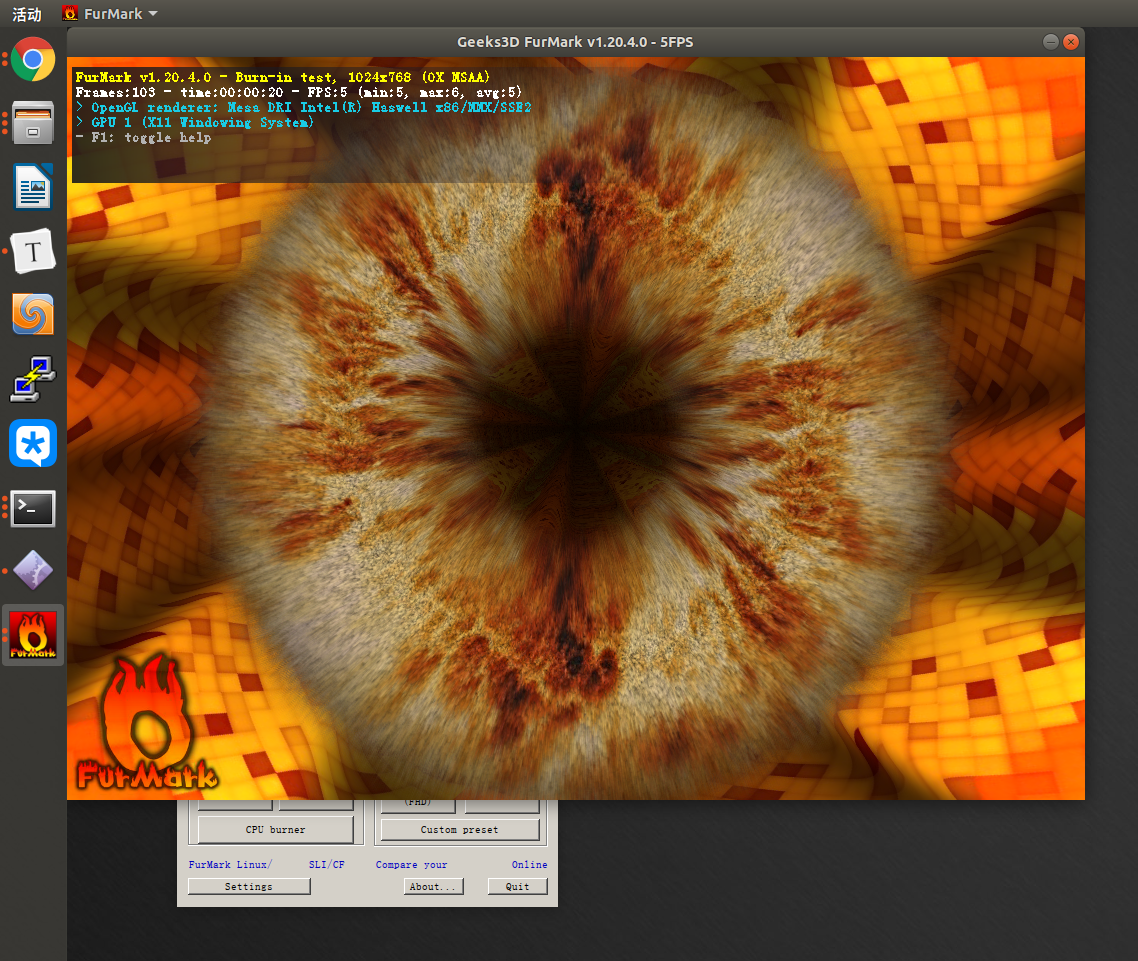1138x961 pixels.
Task: Open the Terminal from the dock
Action: [33, 508]
